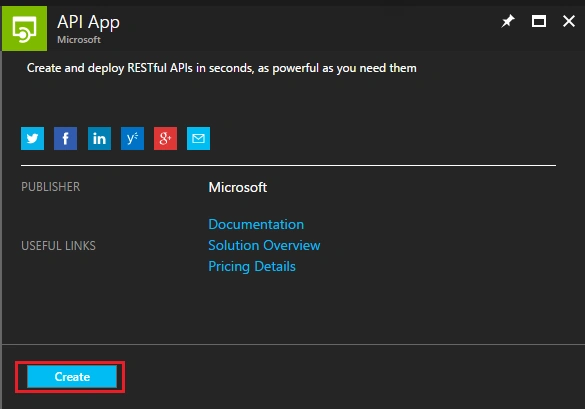Viewport: 585px width, 409px height.
Task: Share API App on Twitter
Action: pyautogui.click(x=32, y=138)
